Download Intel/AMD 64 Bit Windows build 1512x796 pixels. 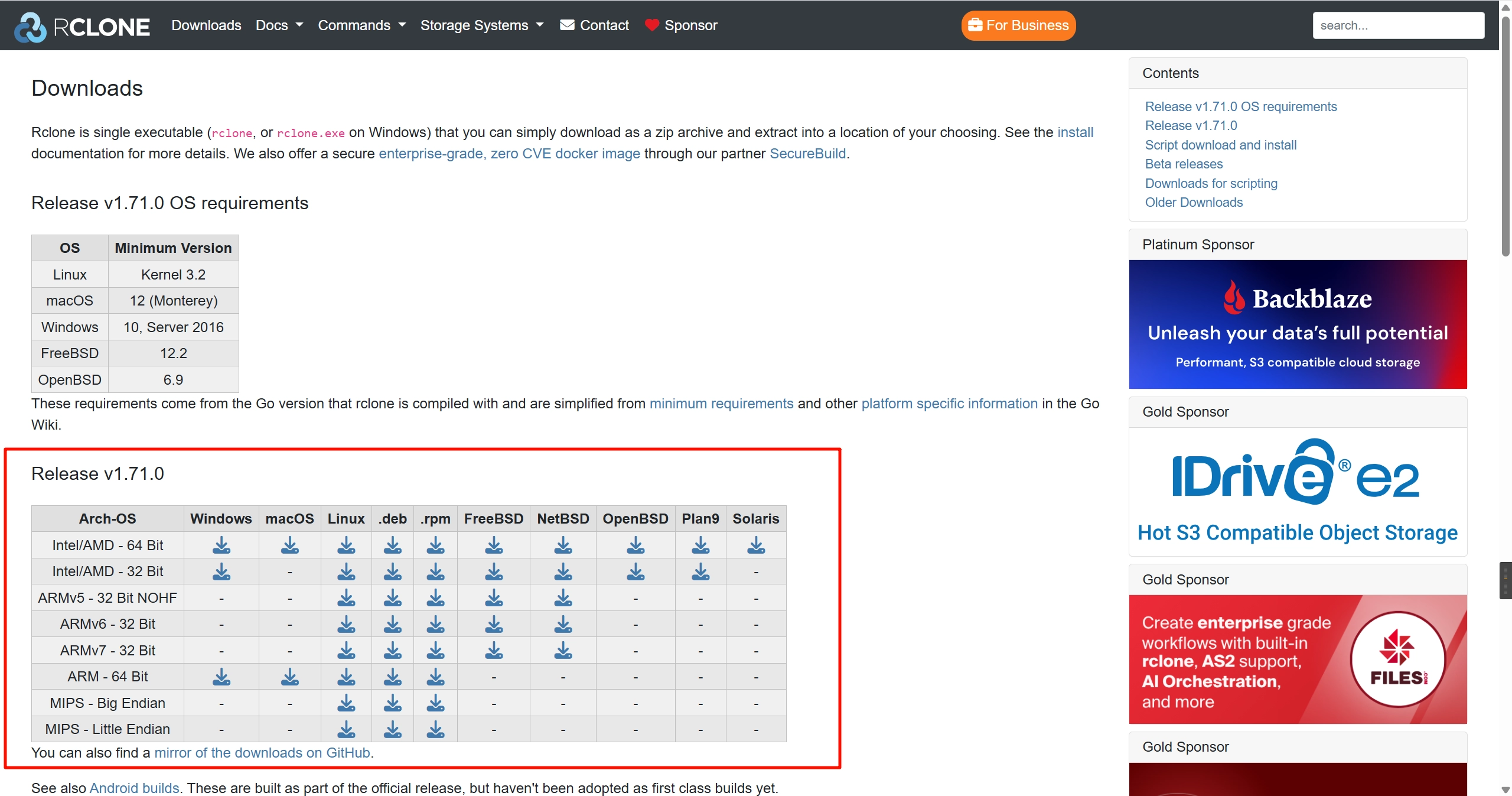(x=221, y=545)
